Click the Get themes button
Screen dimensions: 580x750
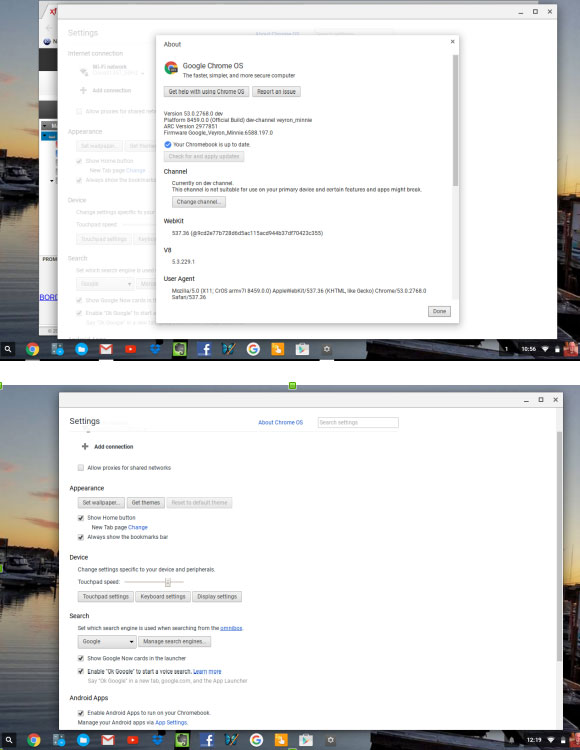click(x=146, y=503)
